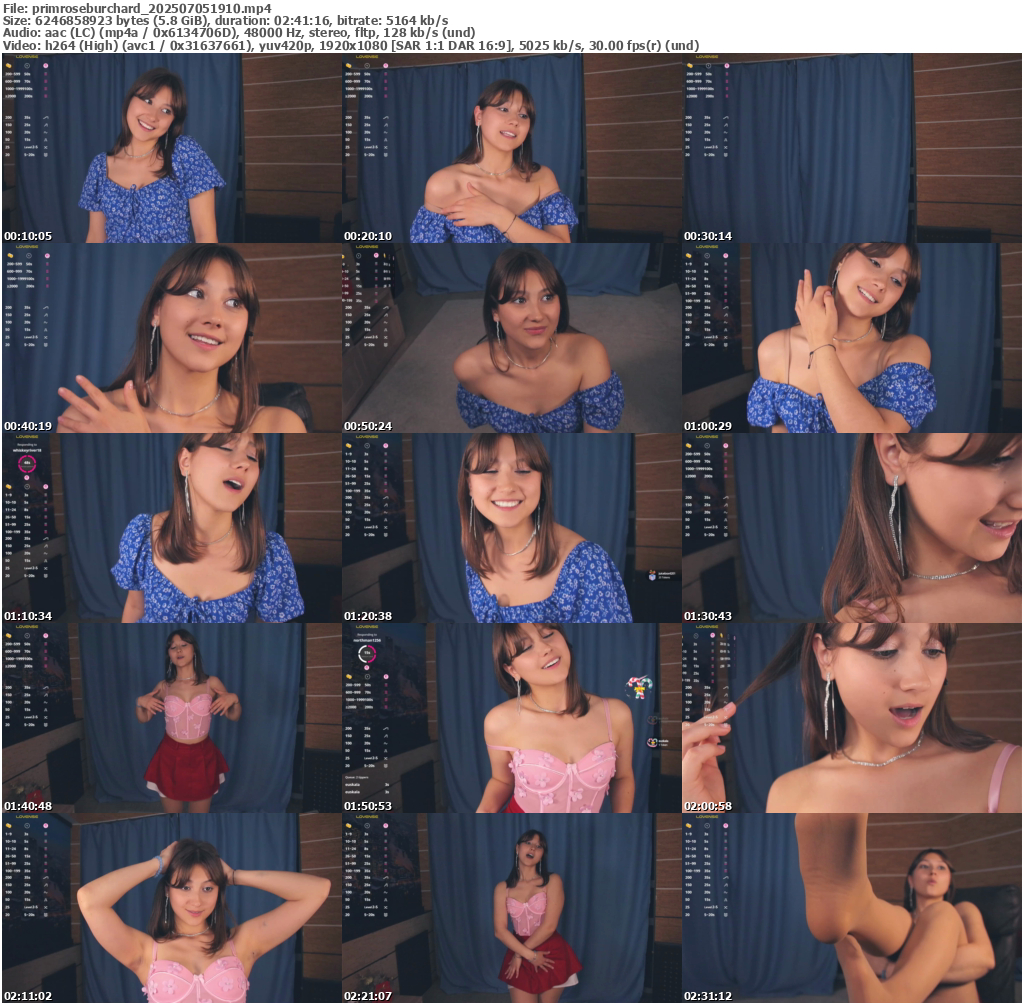
Task: Open the 01:30:43 preview thumbnail
Action: (851, 528)
